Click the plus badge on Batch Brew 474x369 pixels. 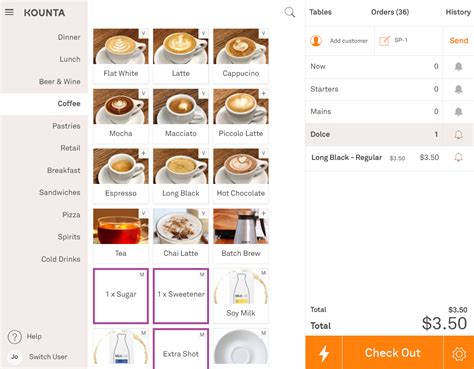click(x=264, y=213)
